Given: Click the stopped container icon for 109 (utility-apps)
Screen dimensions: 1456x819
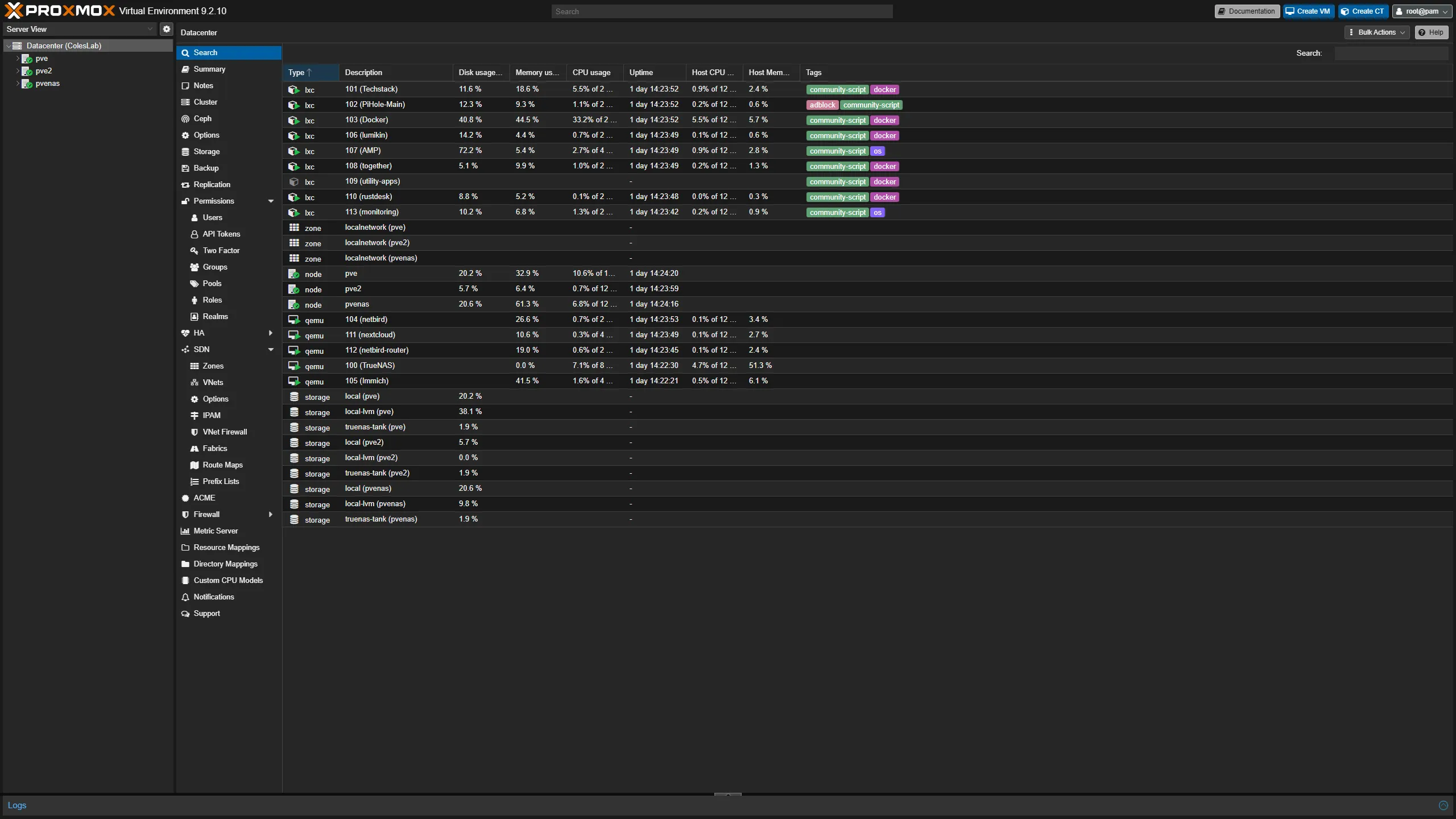Looking at the screenshot, I should 293,181.
